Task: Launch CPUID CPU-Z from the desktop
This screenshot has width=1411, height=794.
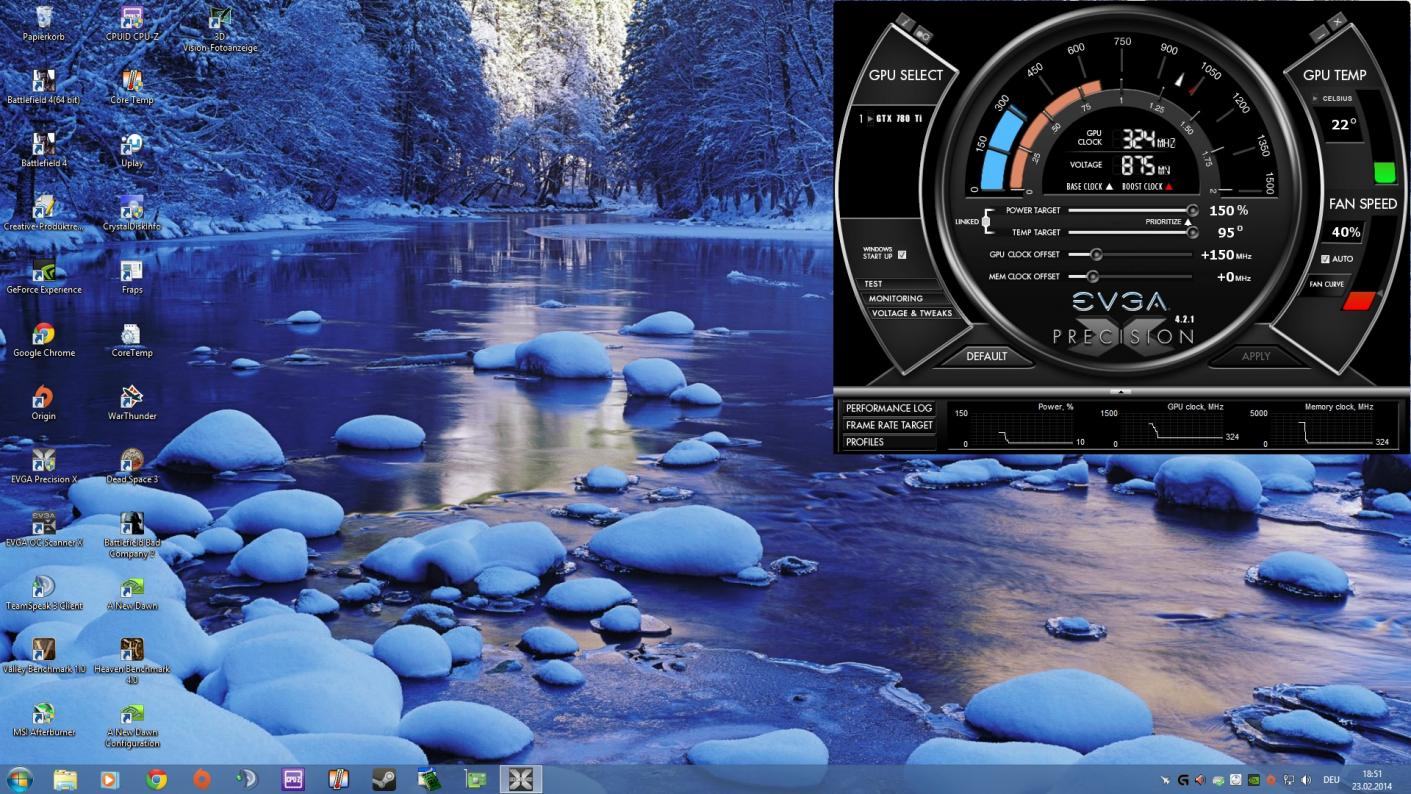Action: pyautogui.click(x=132, y=24)
